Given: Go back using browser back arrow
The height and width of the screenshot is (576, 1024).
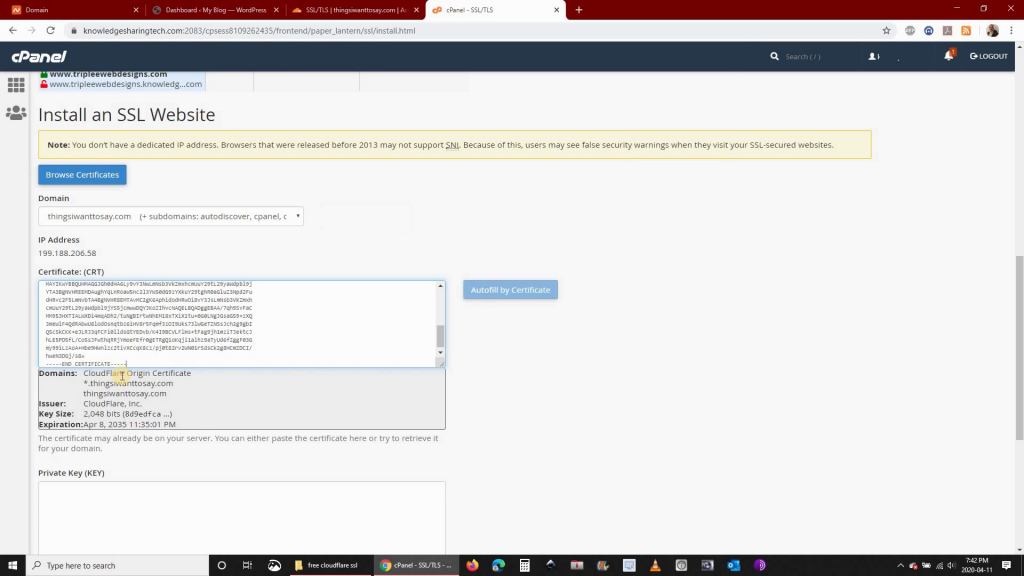Looking at the screenshot, I should (12, 30).
